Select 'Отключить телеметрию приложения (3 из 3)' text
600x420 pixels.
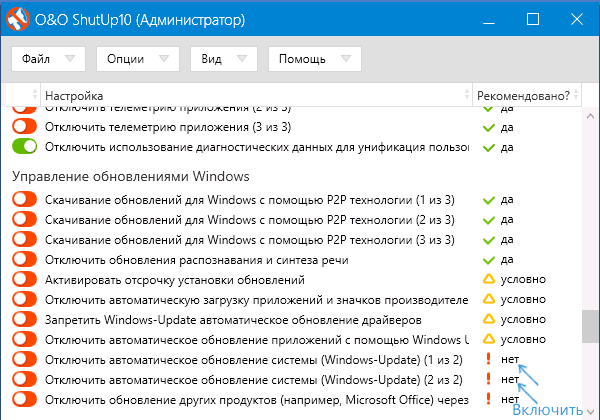click(x=168, y=127)
